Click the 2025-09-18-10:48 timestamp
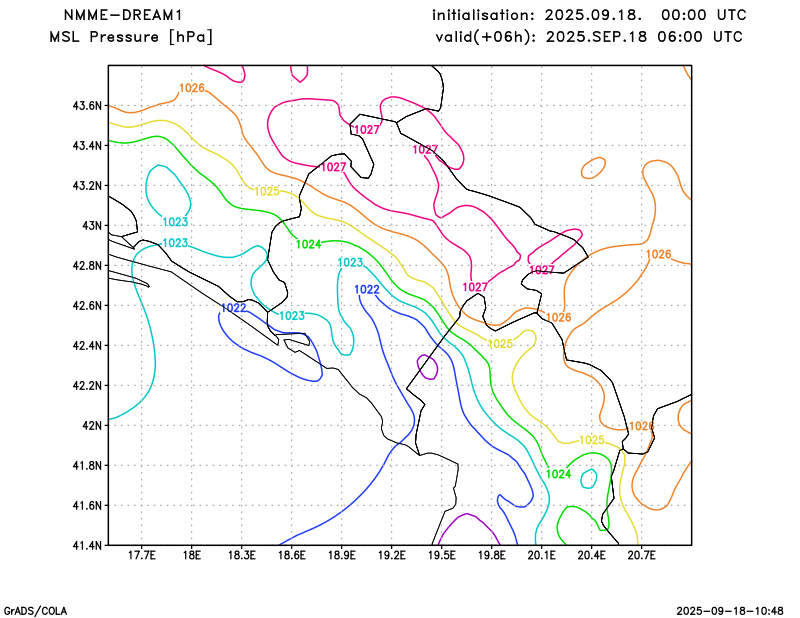Viewport: 800px width, 618px height. (x=730, y=611)
